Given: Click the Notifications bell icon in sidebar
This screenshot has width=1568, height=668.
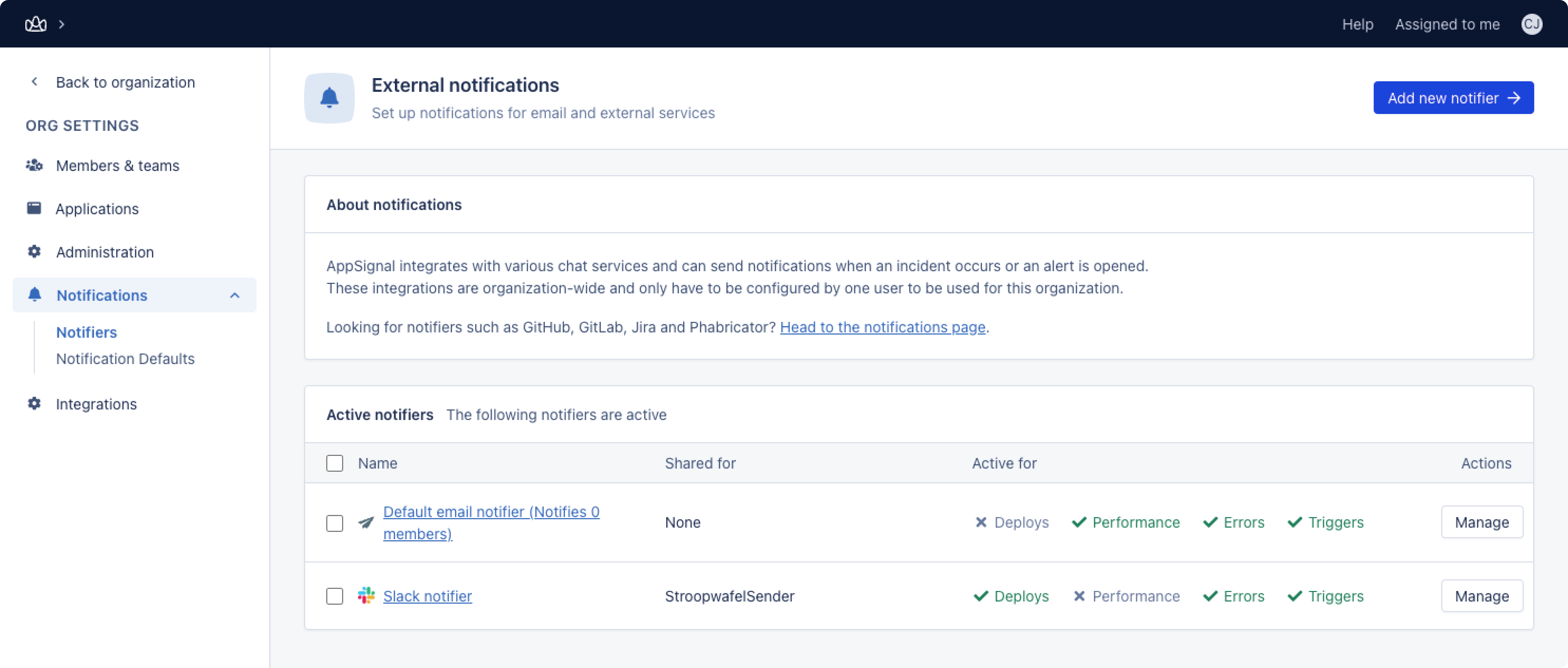Looking at the screenshot, I should [35, 294].
